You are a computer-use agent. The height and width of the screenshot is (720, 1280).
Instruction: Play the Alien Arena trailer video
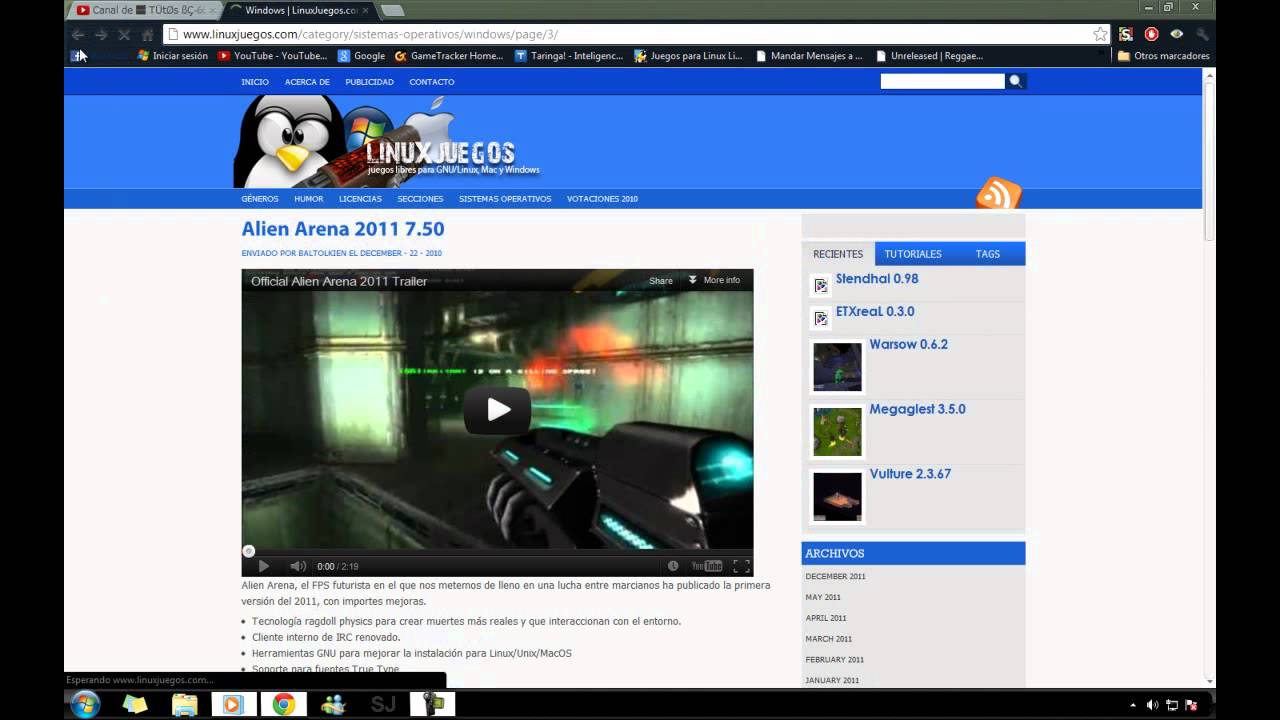click(x=497, y=410)
